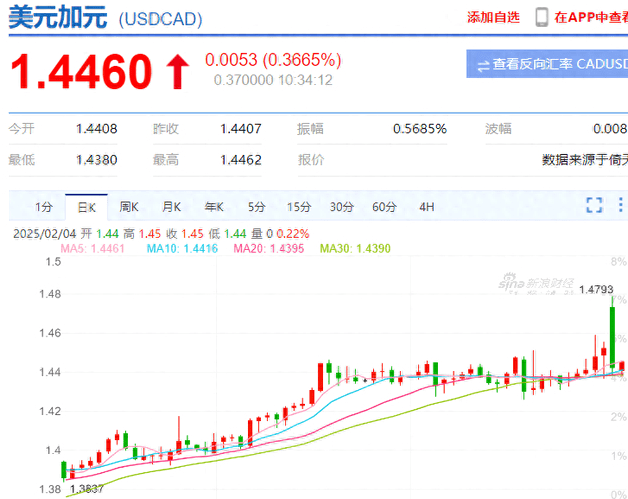This screenshot has height=499, width=628.
Task: Open the fullscreen chart icon
Action: tap(594, 205)
